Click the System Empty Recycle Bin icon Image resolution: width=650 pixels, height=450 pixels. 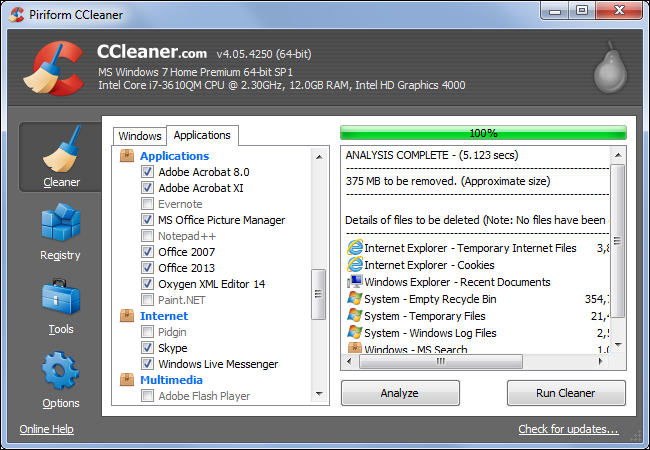(x=355, y=299)
